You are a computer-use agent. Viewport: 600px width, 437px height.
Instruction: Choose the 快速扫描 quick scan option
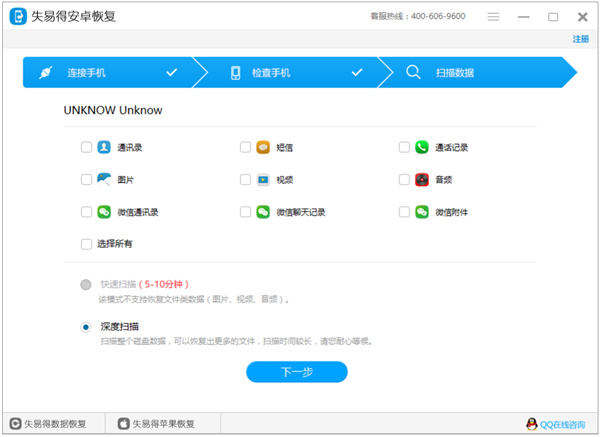[86, 284]
